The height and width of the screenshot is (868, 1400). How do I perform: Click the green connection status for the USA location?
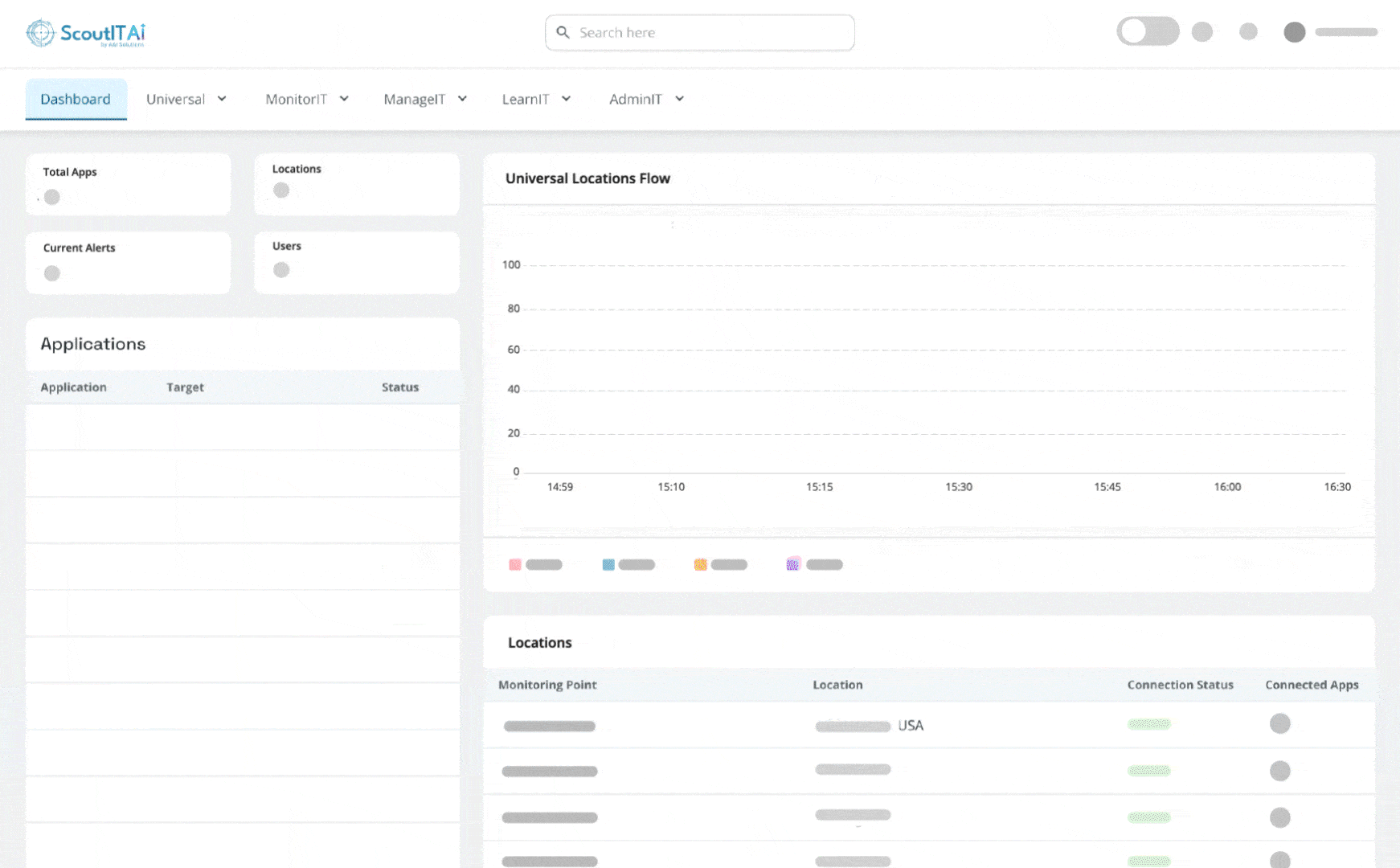point(1149,724)
